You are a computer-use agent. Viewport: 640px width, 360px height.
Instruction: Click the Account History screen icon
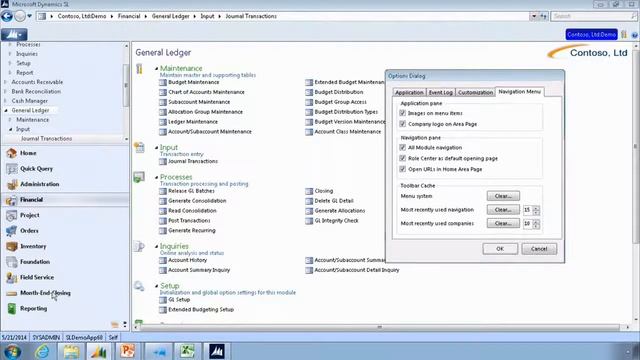tap(163, 260)
